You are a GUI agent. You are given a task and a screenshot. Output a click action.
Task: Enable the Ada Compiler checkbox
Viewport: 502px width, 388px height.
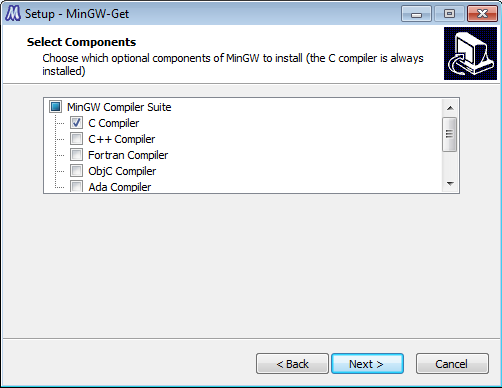[x=76, y=186]
